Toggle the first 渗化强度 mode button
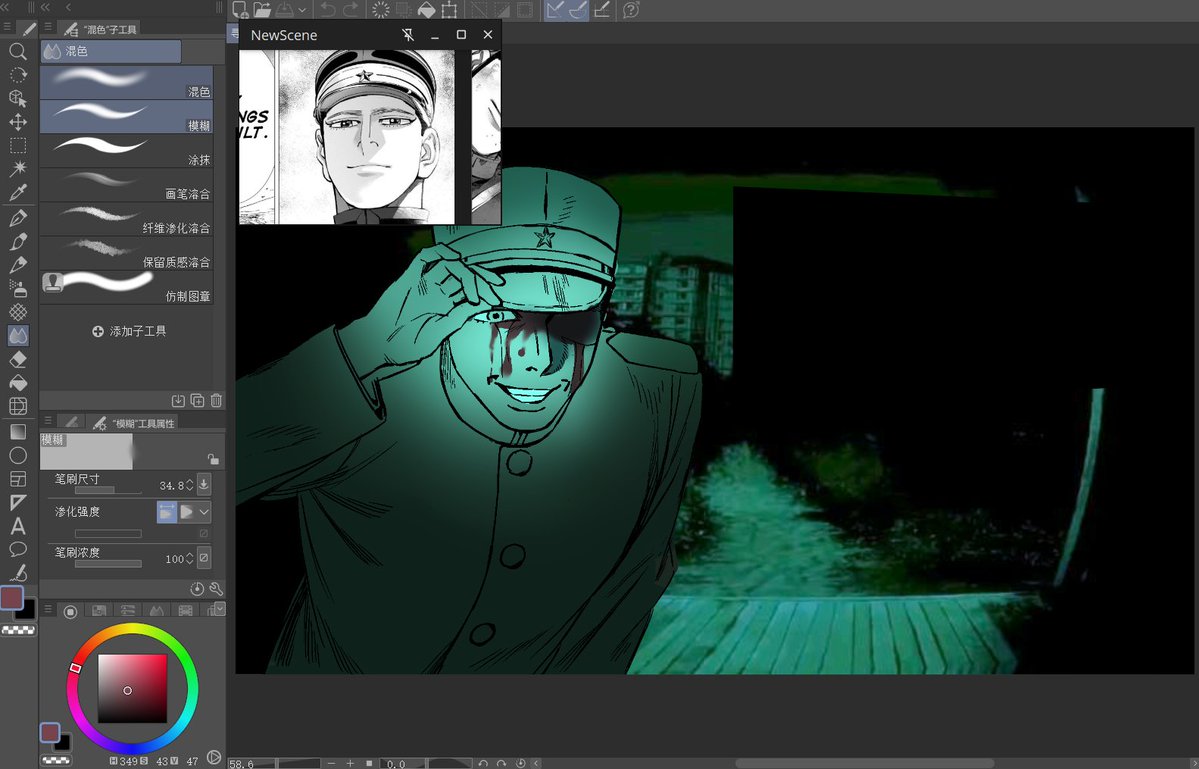This screenshot has height=769, width=1199. pyautogui.click(x=166, y=512)
